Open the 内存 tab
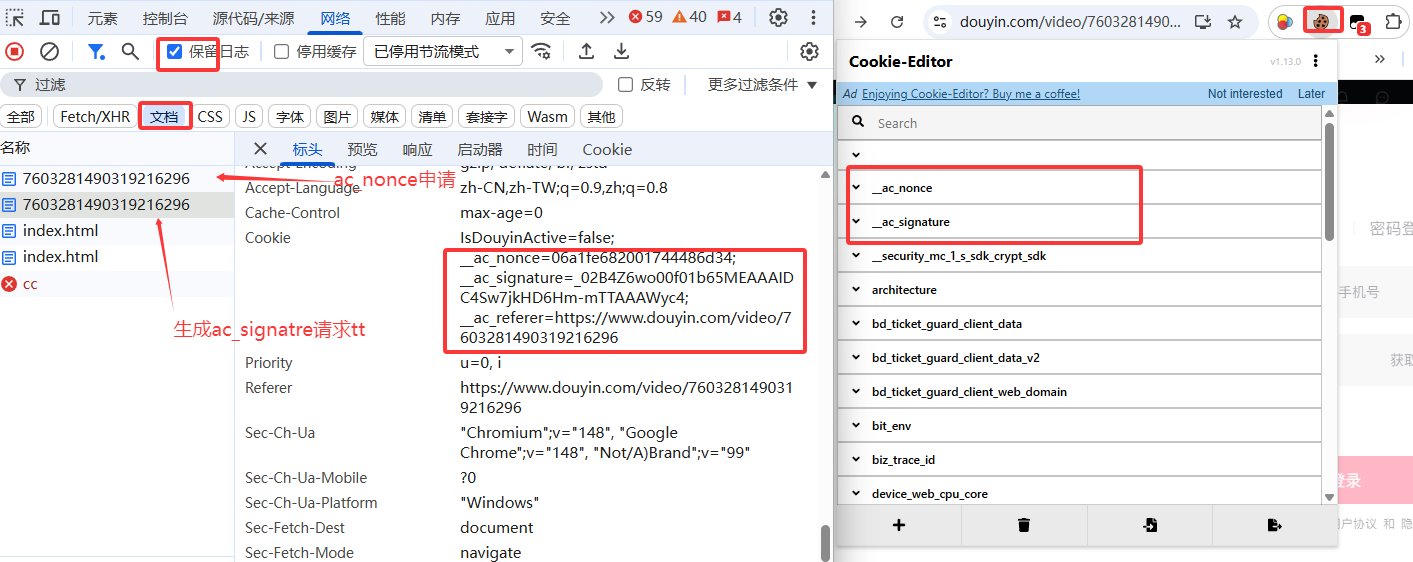 pos(445,18)
